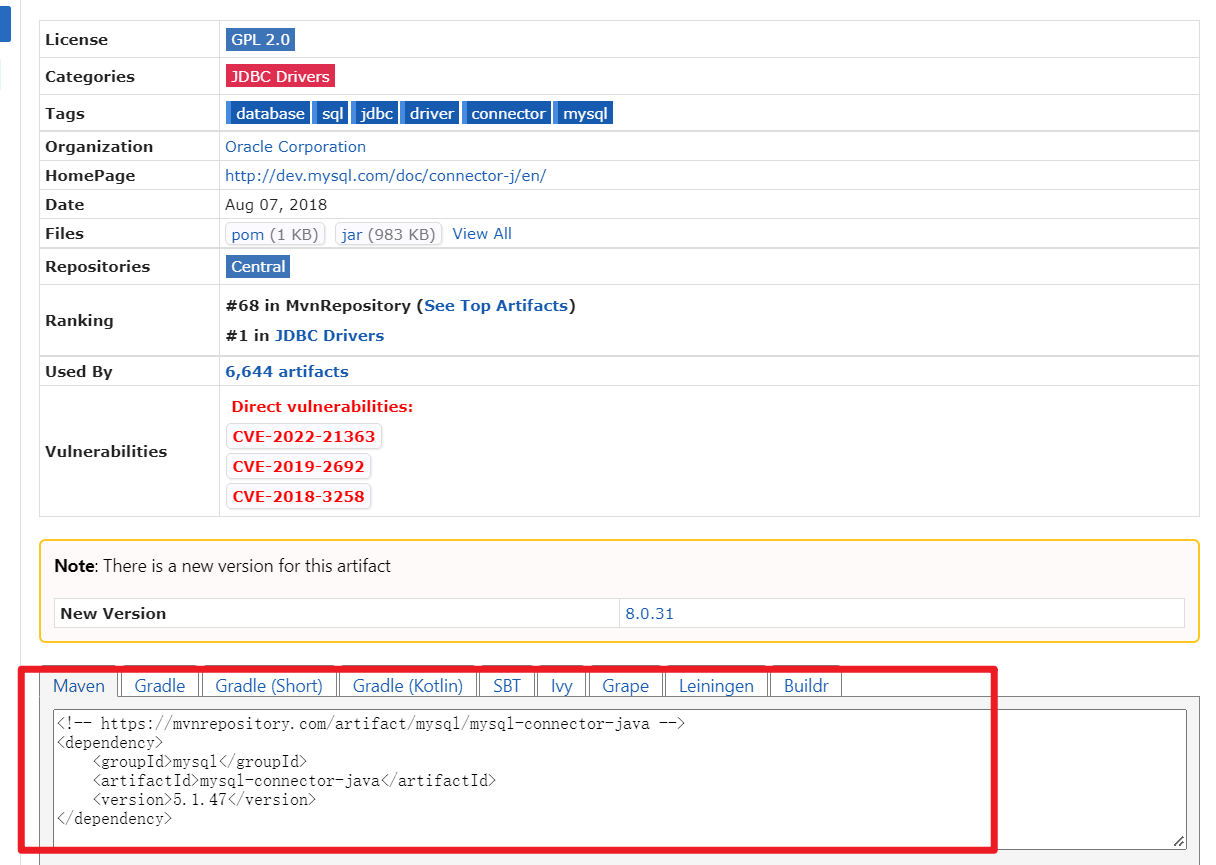View vulnerability CVE-2019-2692
Screen dimensions: 1216x865
pos(298,466)
